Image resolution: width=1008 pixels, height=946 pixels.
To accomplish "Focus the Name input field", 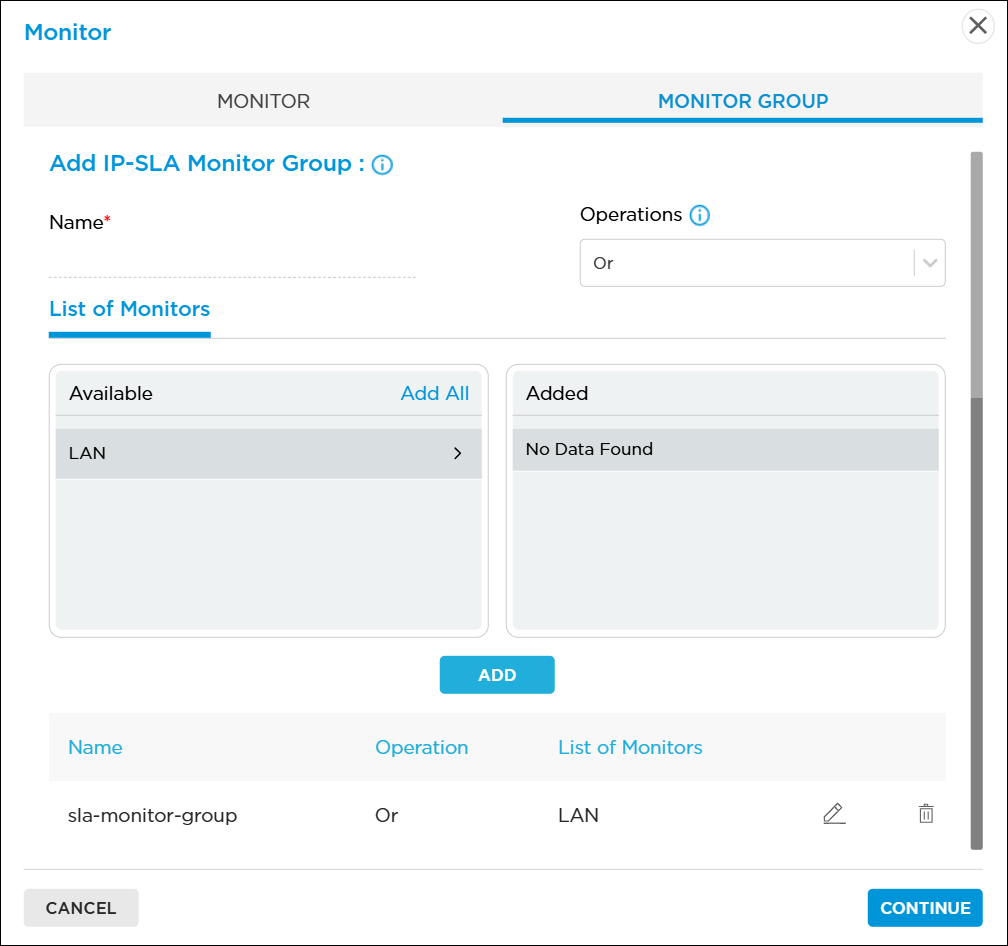I will tap(232, 261).
